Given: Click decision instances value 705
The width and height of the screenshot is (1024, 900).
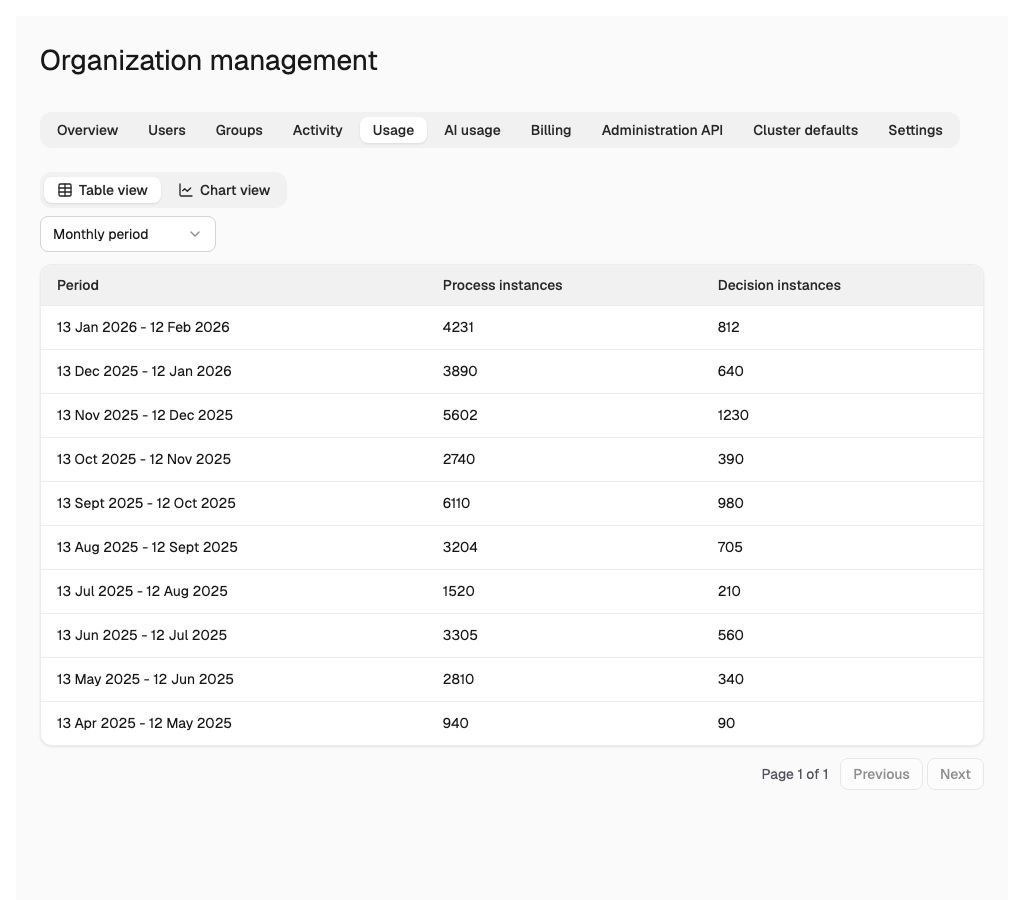Looking at the screenshot, I should click(x=729, y=547).
